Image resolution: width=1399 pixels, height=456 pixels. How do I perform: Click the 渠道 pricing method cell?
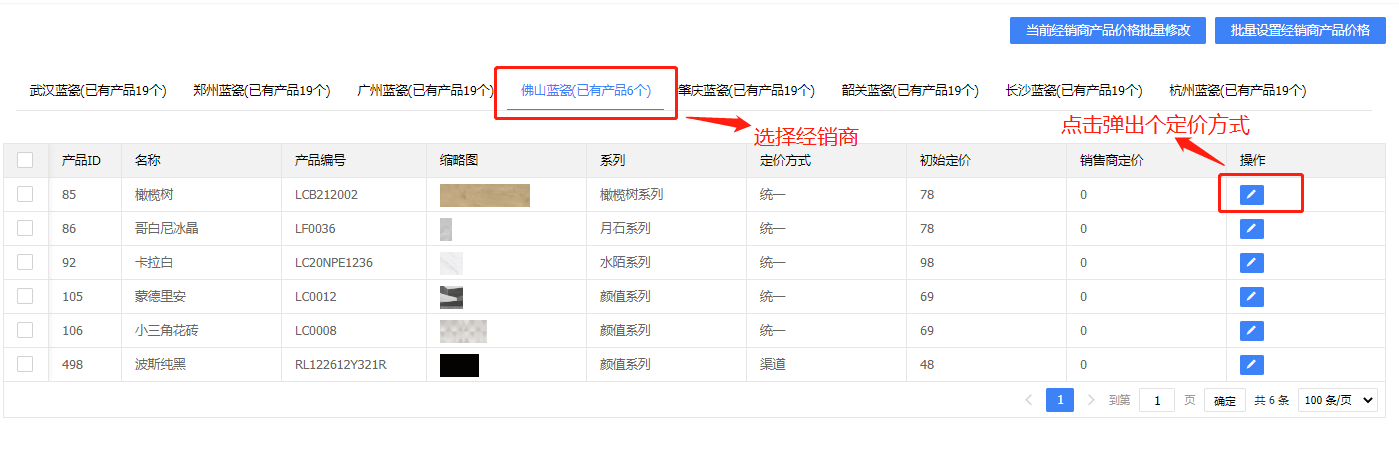(773, 365)
